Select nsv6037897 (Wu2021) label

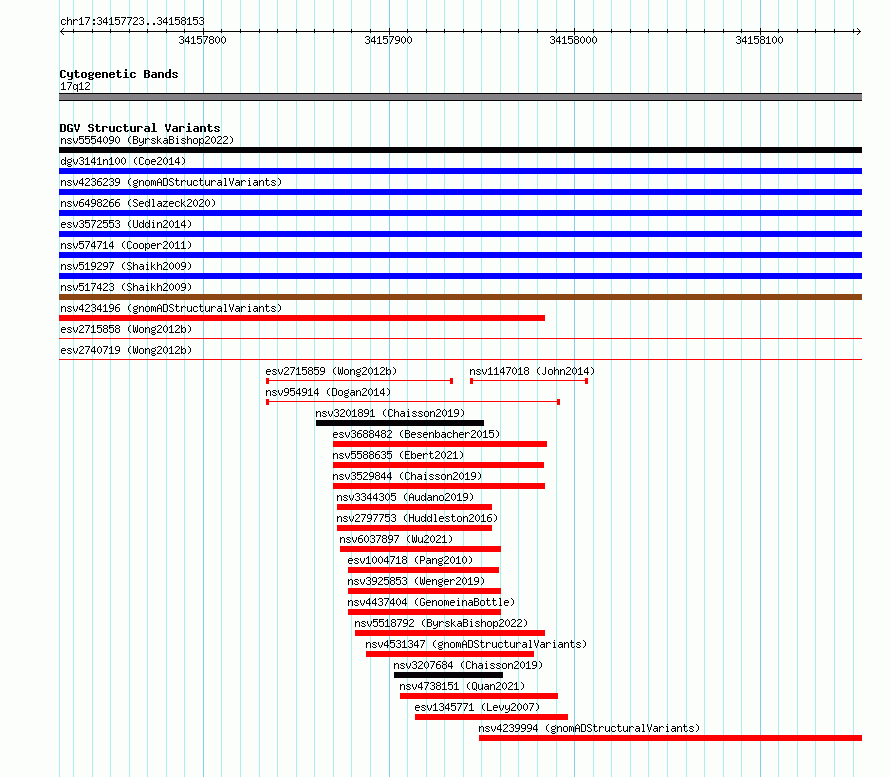click(x=396, y=539)
